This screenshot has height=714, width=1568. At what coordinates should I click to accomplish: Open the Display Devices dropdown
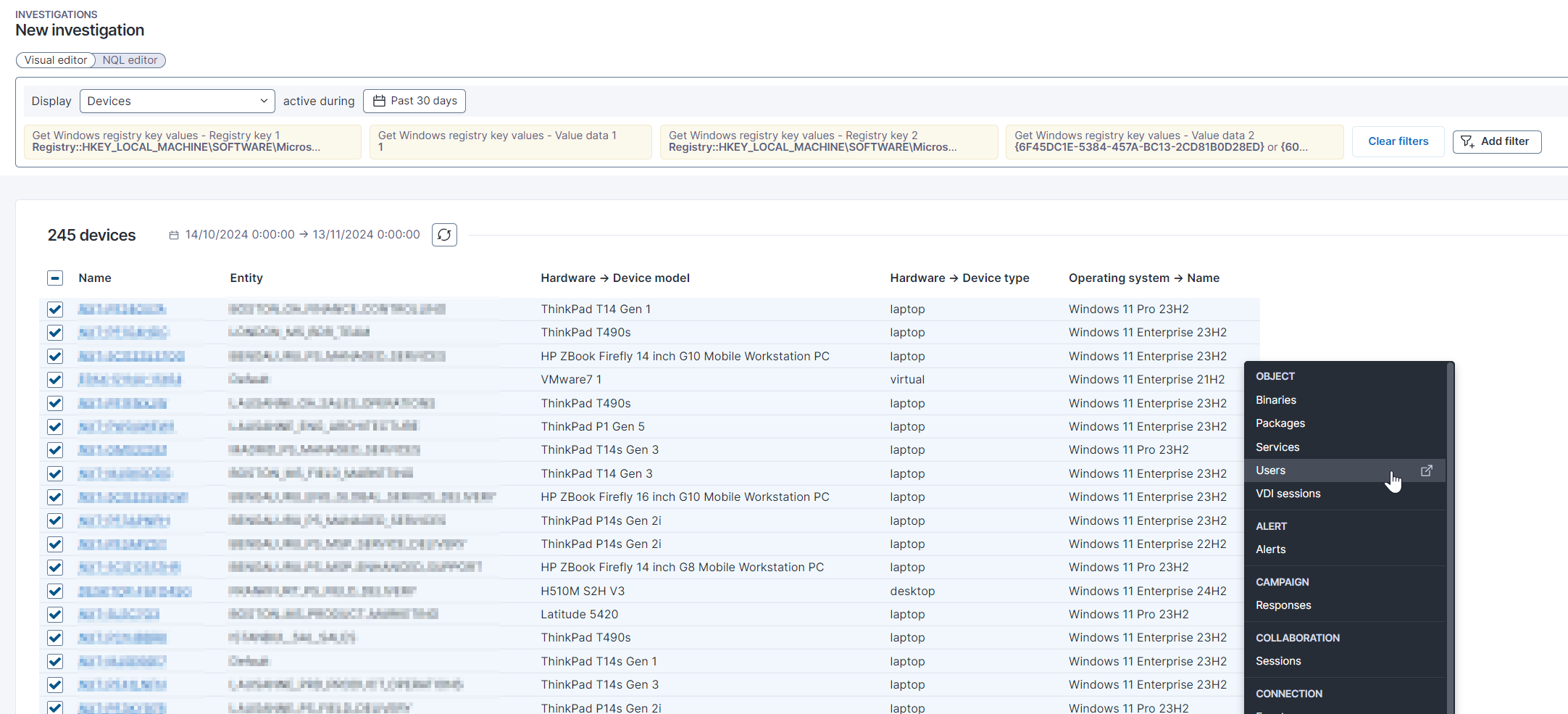(177, 101)
